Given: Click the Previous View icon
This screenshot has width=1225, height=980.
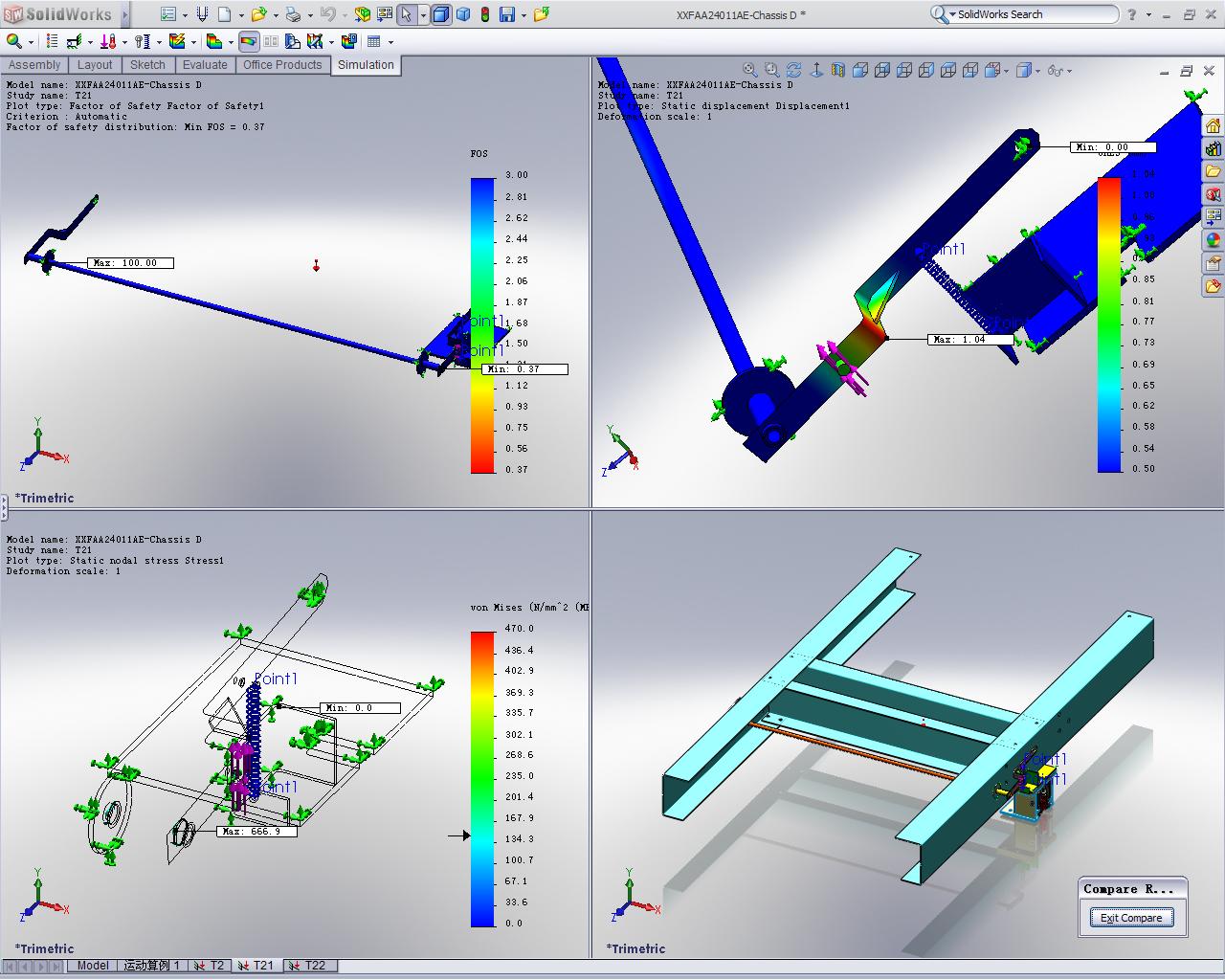Looking at the screenshot, I should point(794,70).
